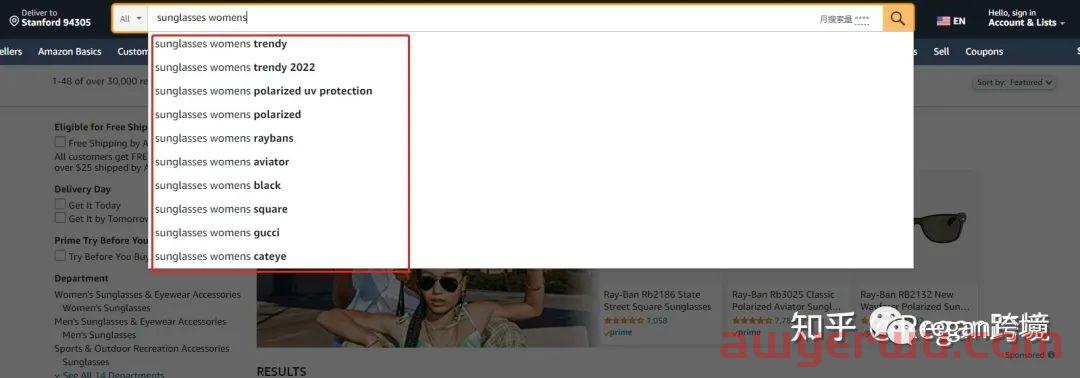
Task: Pick the 'sunglasses womens cateye' suggestion
Action: [x=220, y=256]
